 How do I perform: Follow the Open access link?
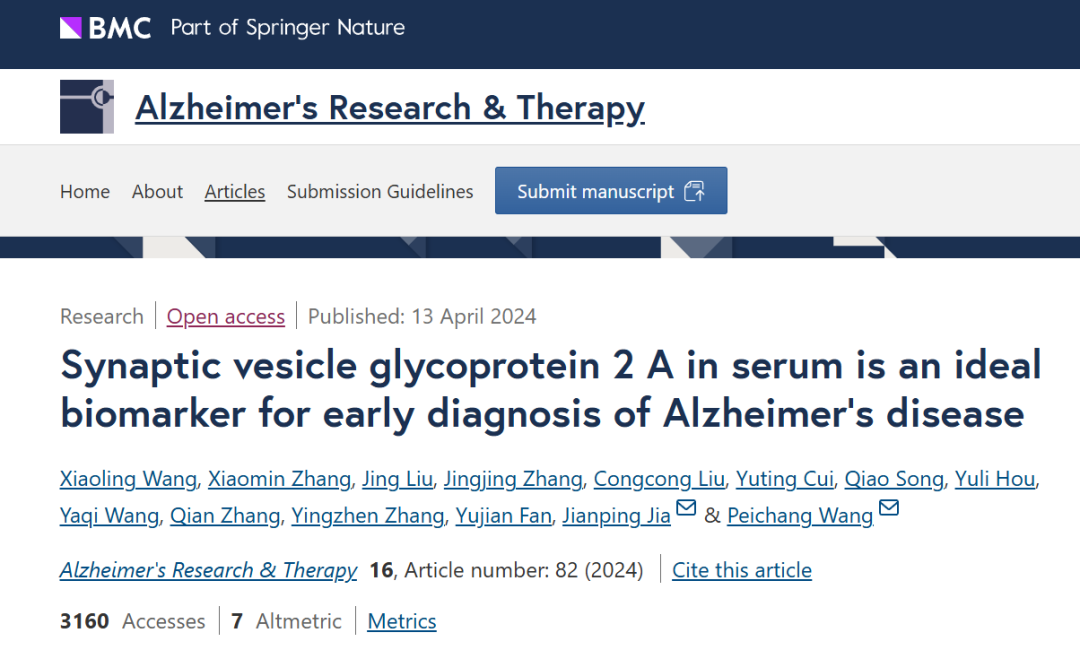pos(226,317)
